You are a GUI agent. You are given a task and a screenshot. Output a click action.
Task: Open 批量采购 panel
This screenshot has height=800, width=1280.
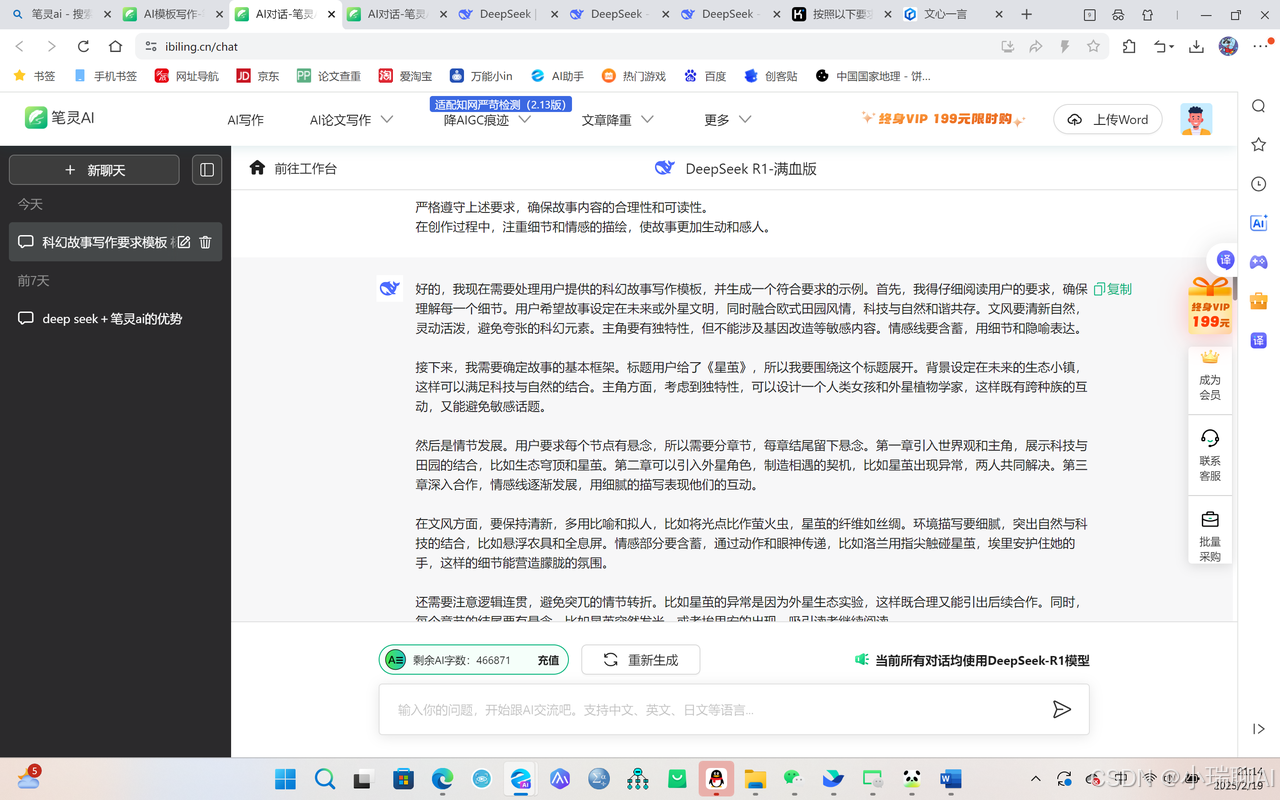[x=1210, y=535]
